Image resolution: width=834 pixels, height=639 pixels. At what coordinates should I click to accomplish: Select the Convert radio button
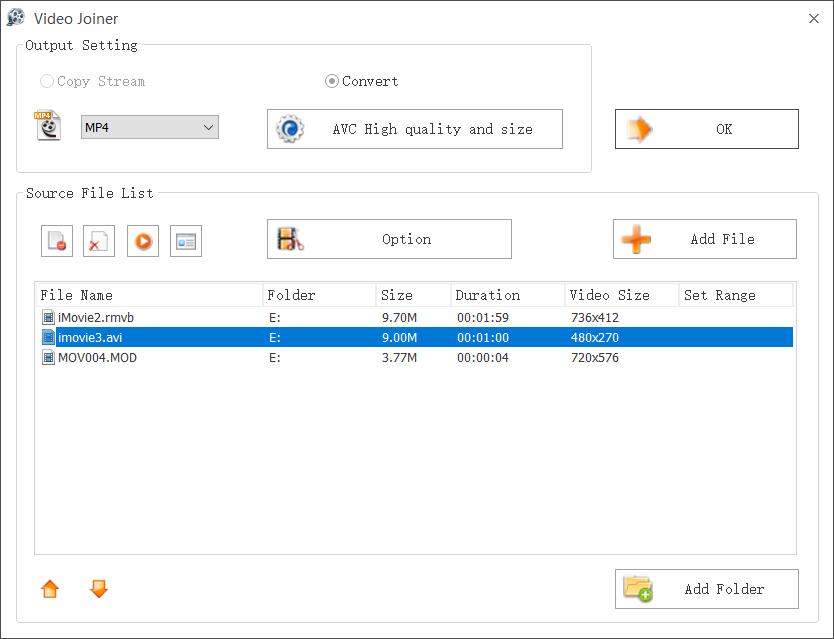[x=332, y=82]
